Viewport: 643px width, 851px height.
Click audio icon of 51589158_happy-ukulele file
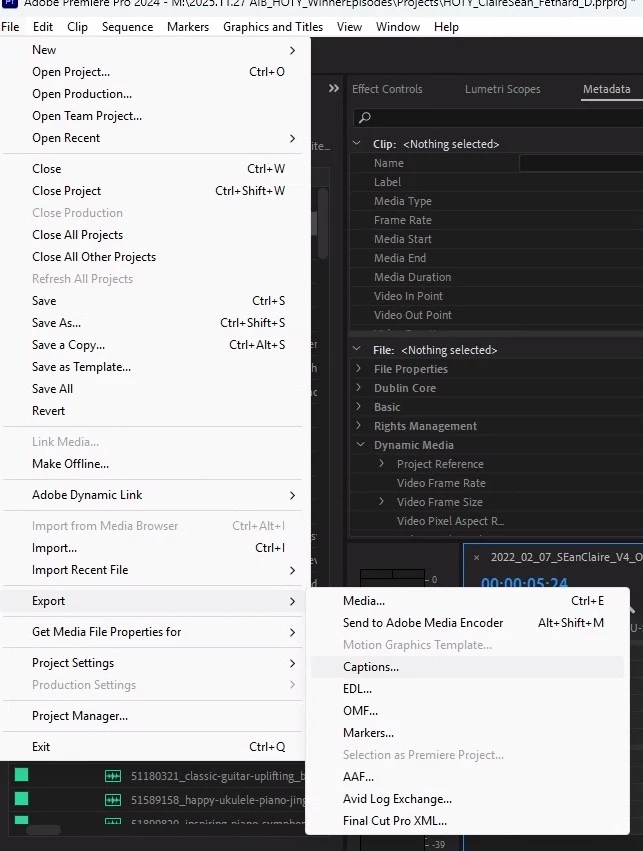pos(113,800)
